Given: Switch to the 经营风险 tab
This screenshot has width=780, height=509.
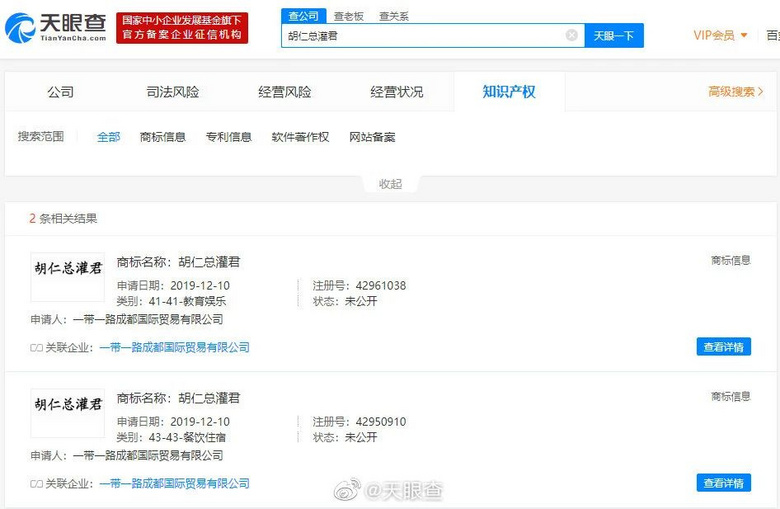Looking at the screenshot, I should [x=285, y=92].
